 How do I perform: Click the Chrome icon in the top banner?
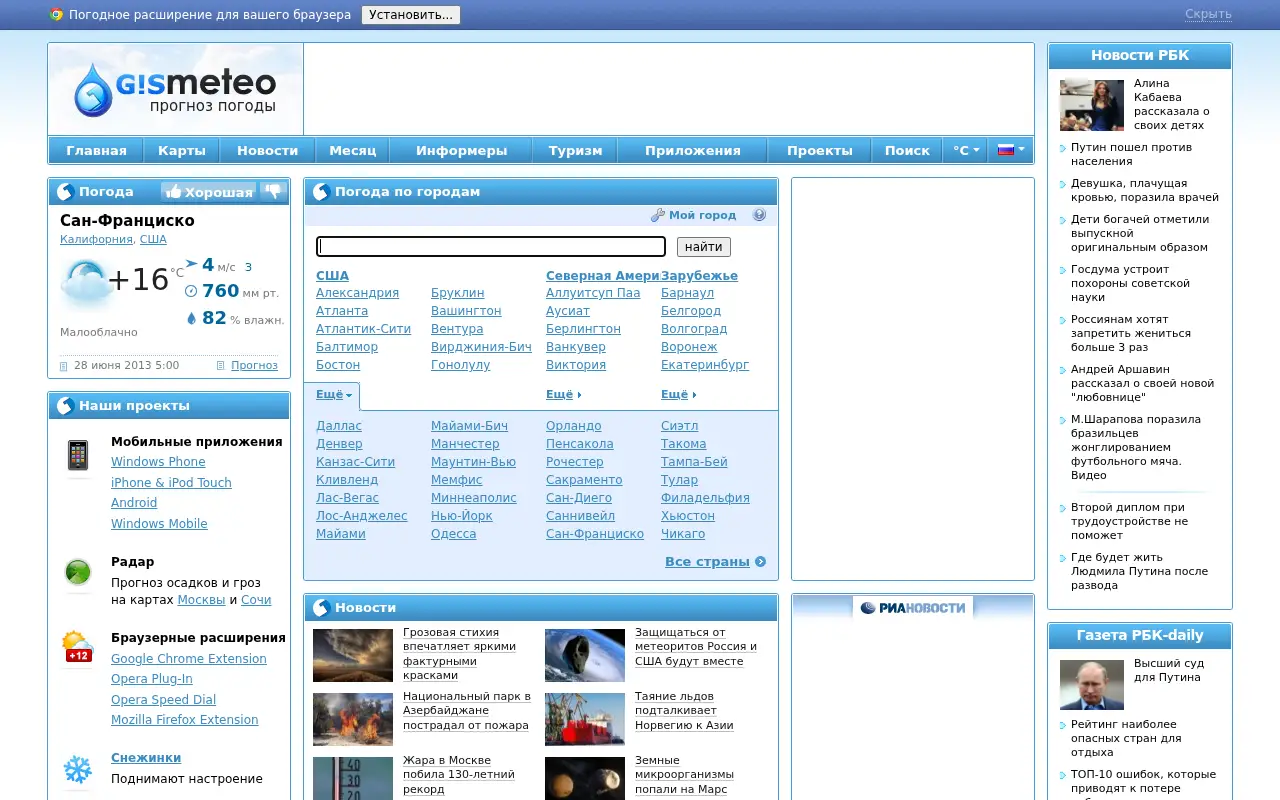(x=57, y=15)
